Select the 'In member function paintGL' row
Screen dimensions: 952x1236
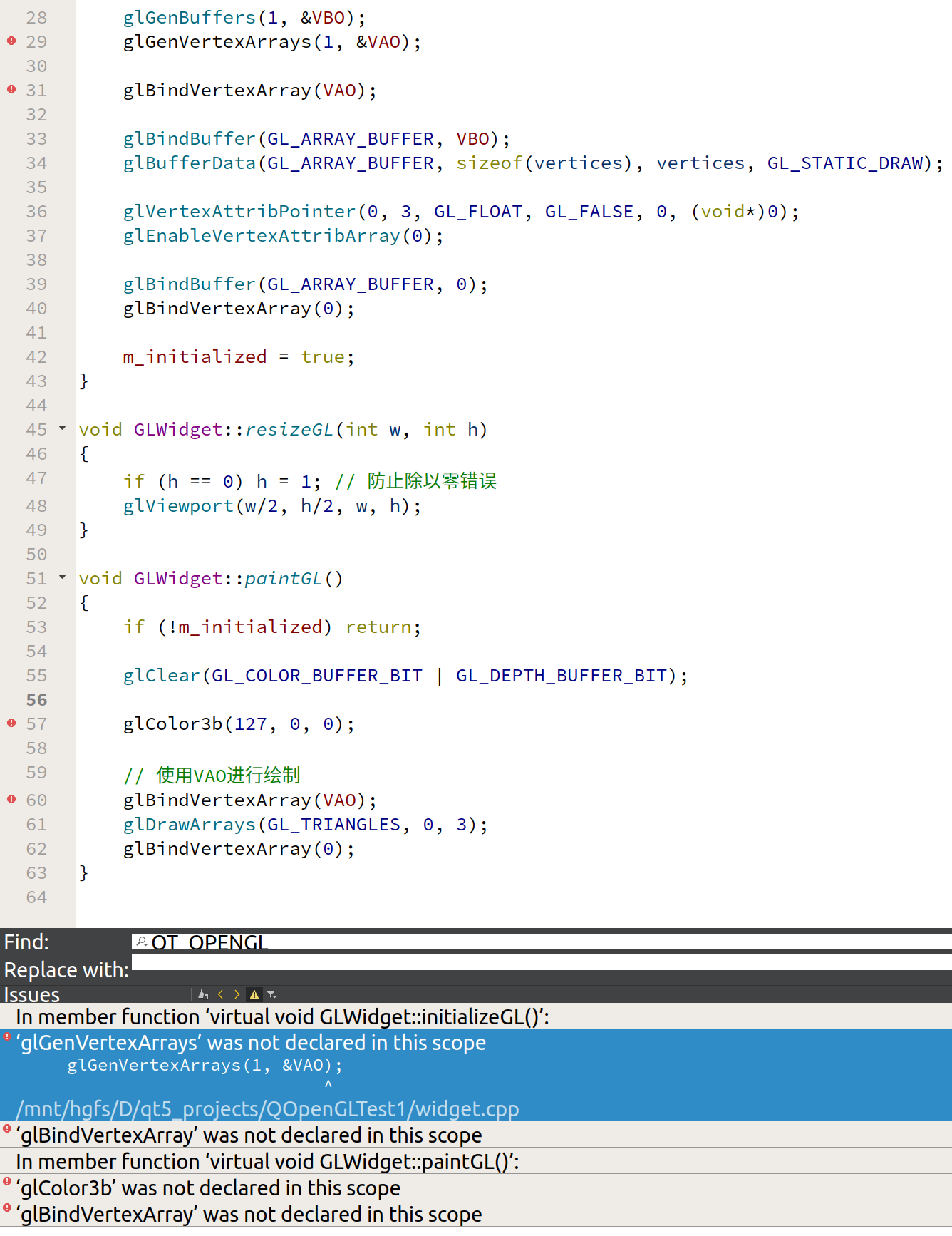pyautogui.click(x=476, y=1162)
